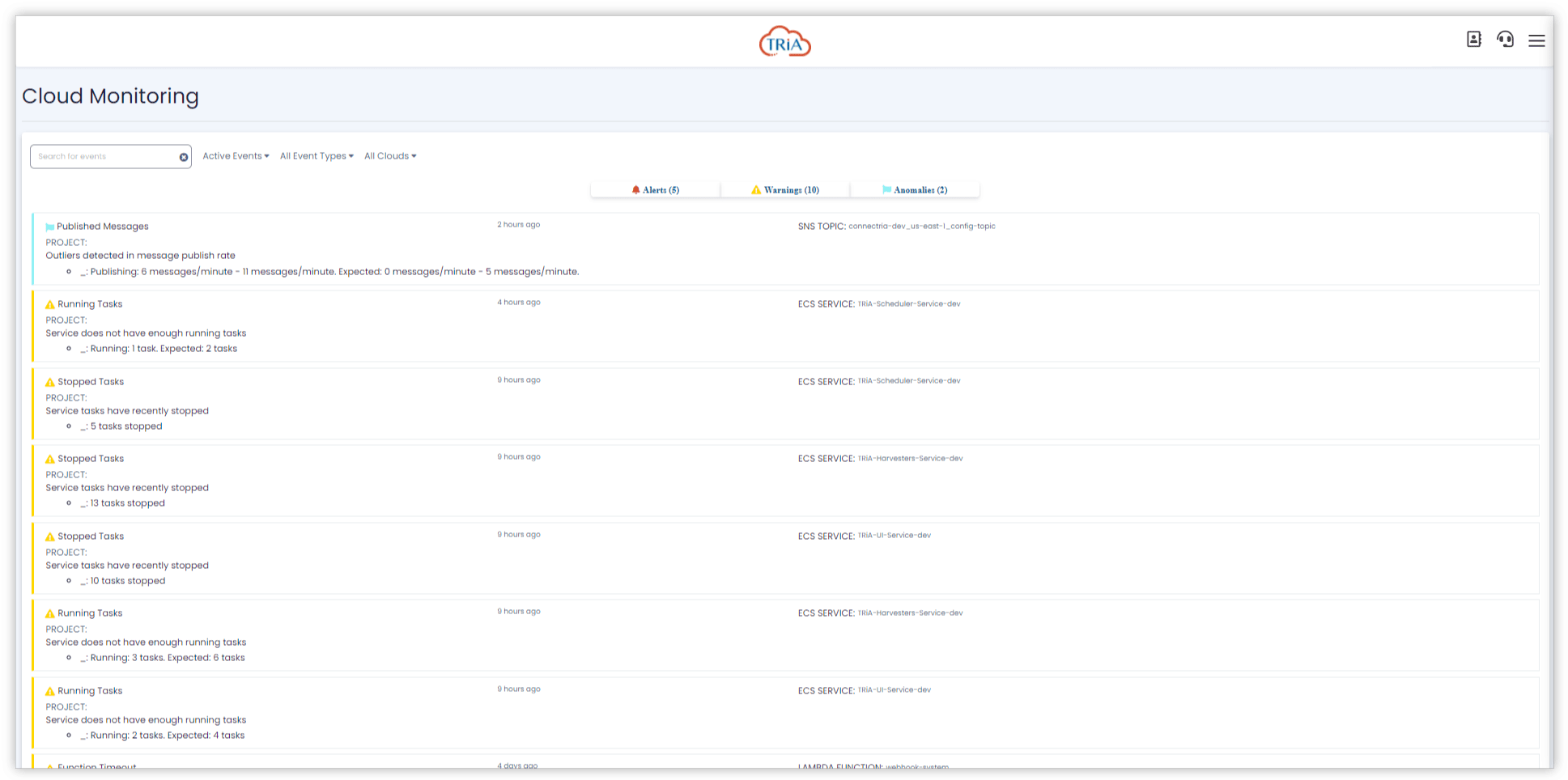Click warning icon of Running Tasks expecting 4 tasks
Screen dimensions: 1568x780
(50, 692)
